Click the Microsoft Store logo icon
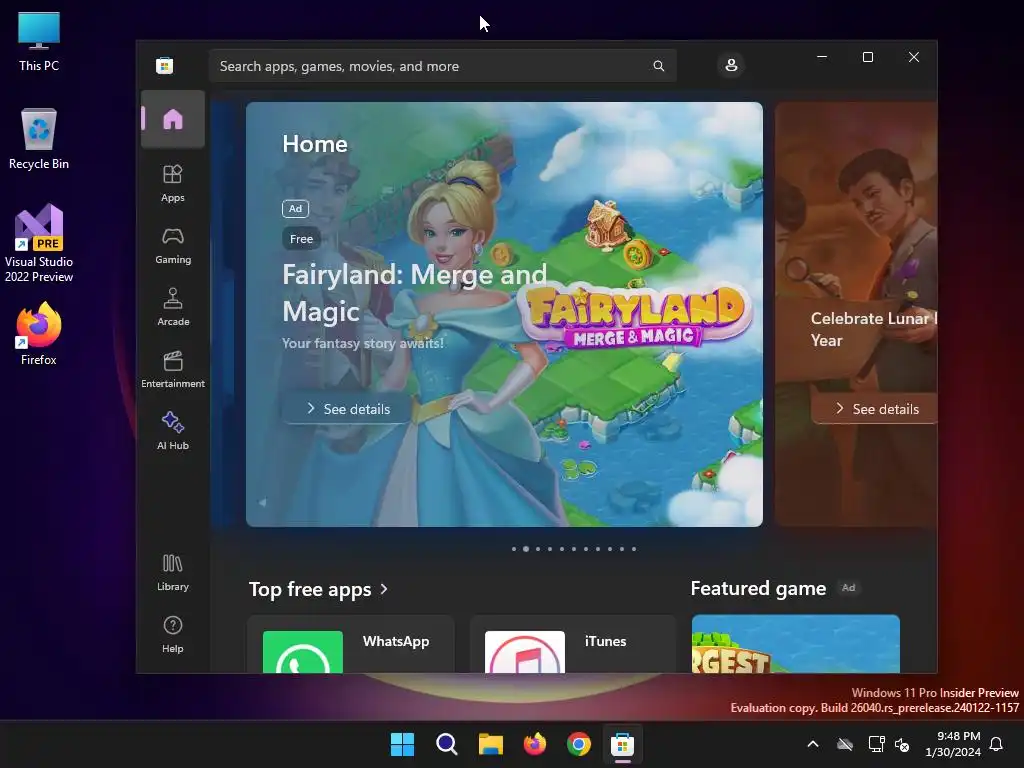Viewport: 1024px width, 768px height. [x=165, y=65]
